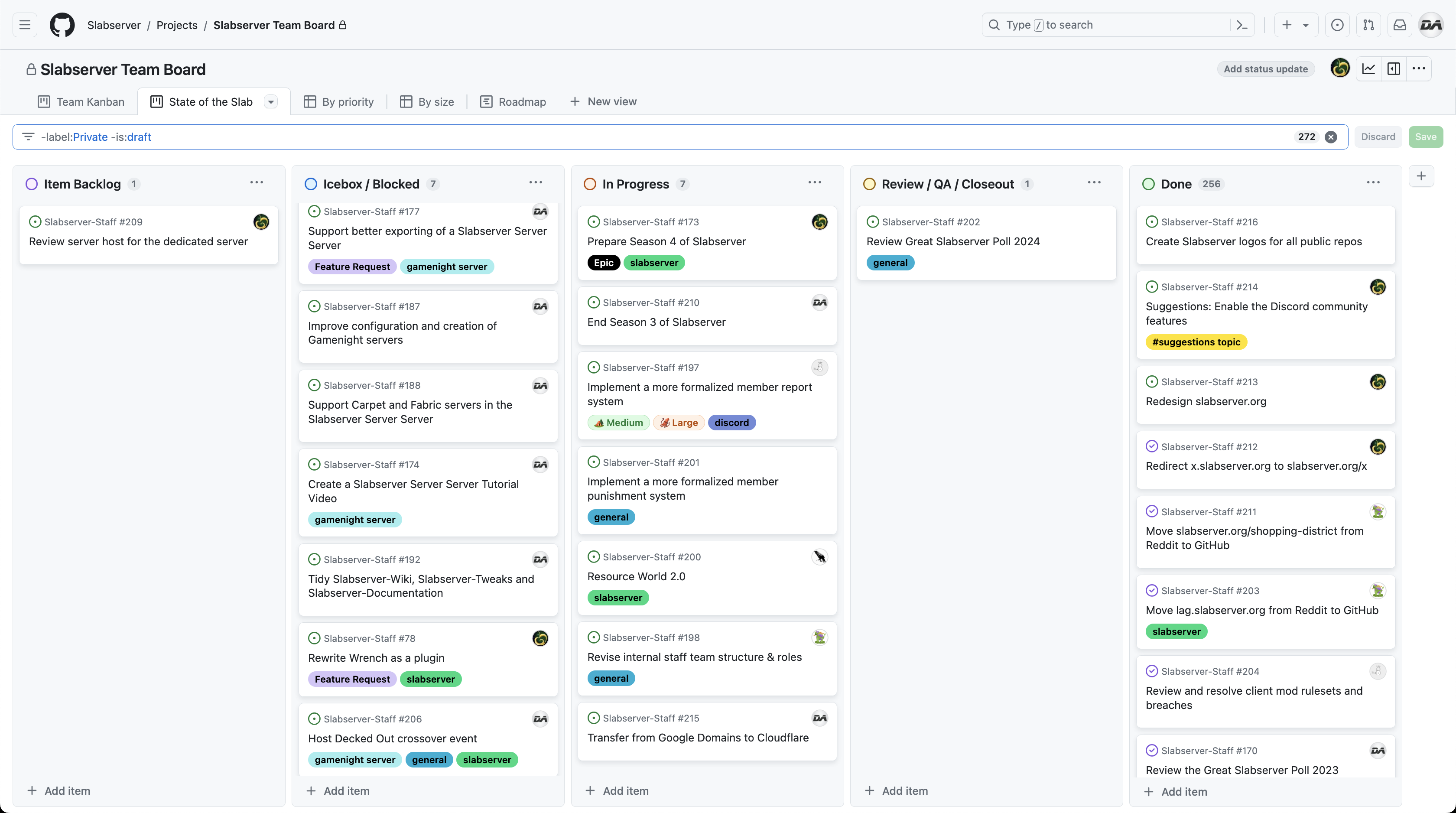Click the yellow #suggestions topic label
Image resolution: width=1456 pixels, height=813 pixels.
[1196, 342]
